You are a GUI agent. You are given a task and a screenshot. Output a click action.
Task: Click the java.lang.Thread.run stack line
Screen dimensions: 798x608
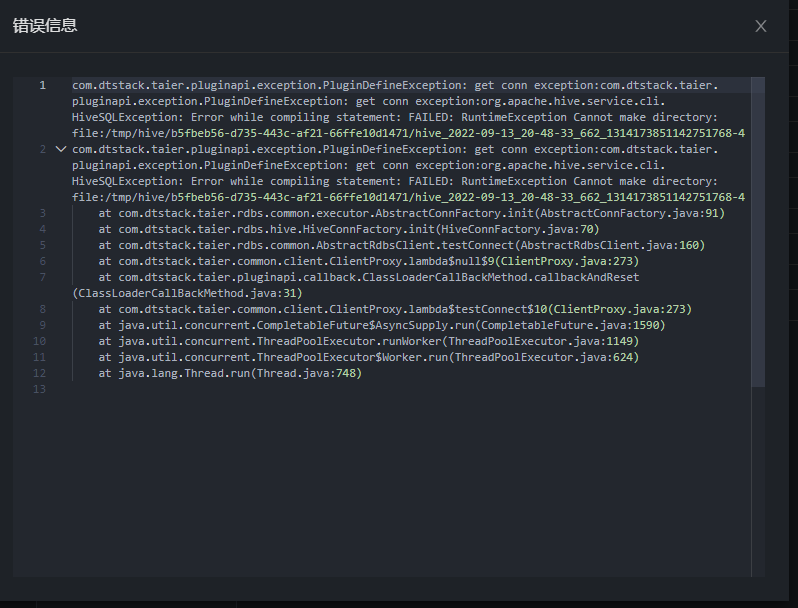click(230, 373)
